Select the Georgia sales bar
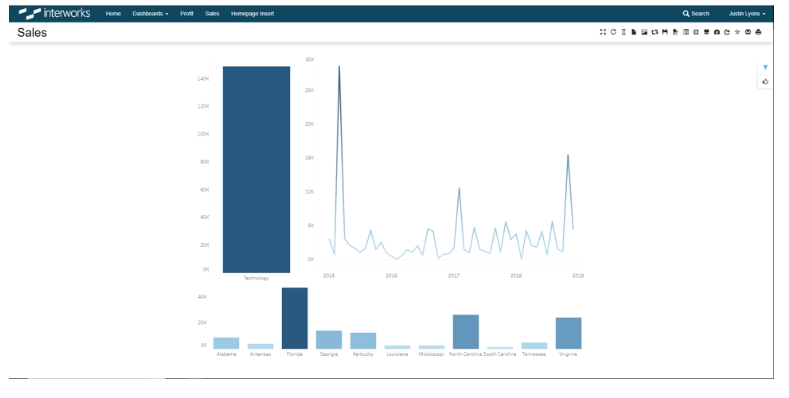This screenshot has width=789, height=398. tap(329, 340)
